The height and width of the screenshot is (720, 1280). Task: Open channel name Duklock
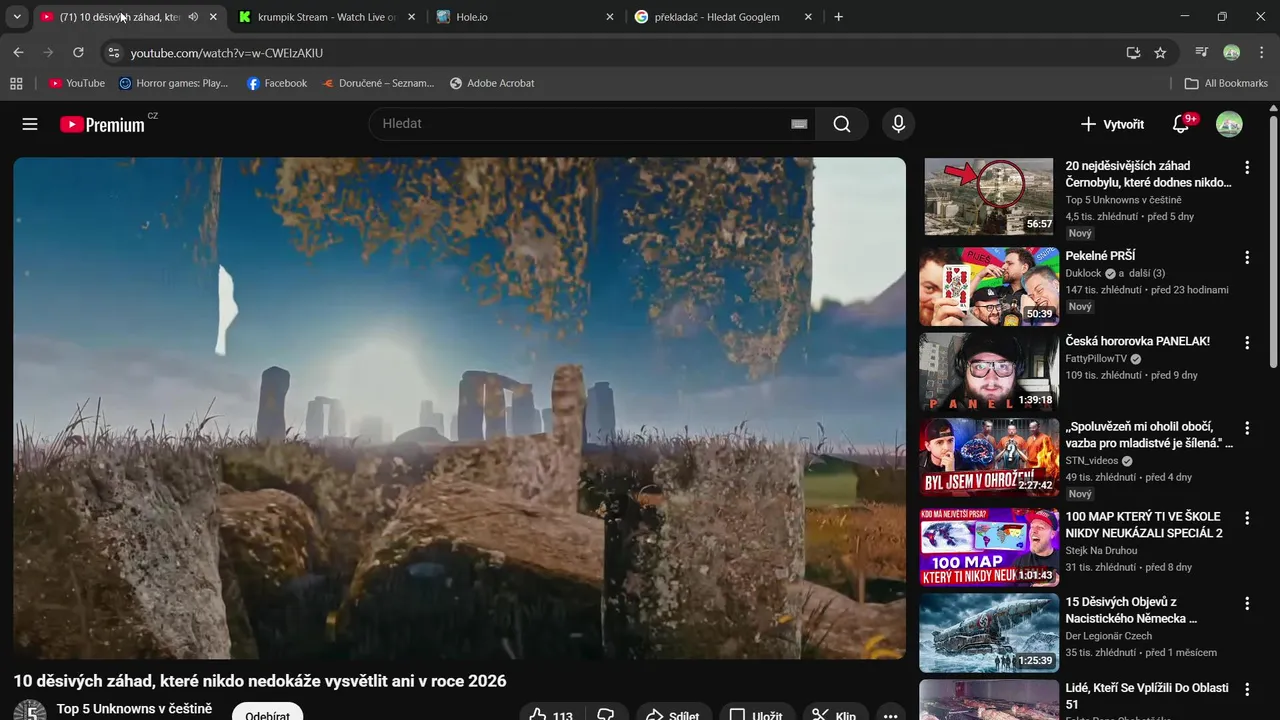pos(1083,273)
